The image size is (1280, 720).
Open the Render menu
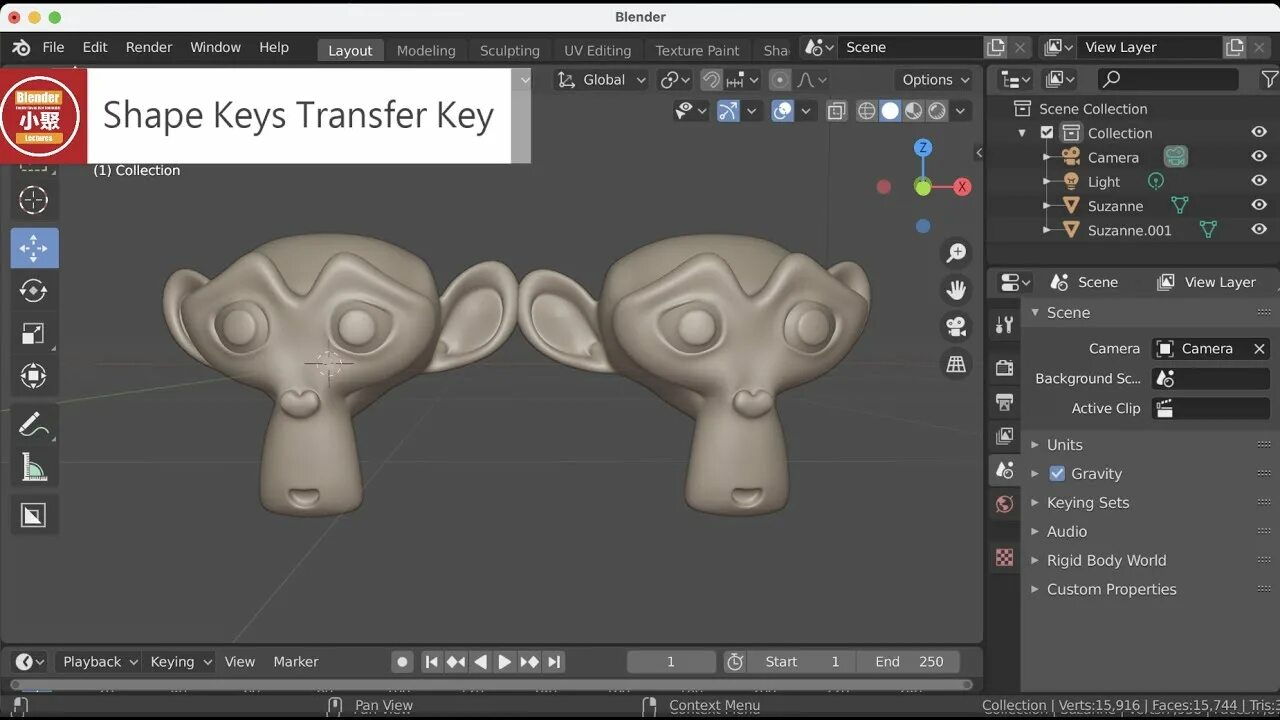[149, 47]
